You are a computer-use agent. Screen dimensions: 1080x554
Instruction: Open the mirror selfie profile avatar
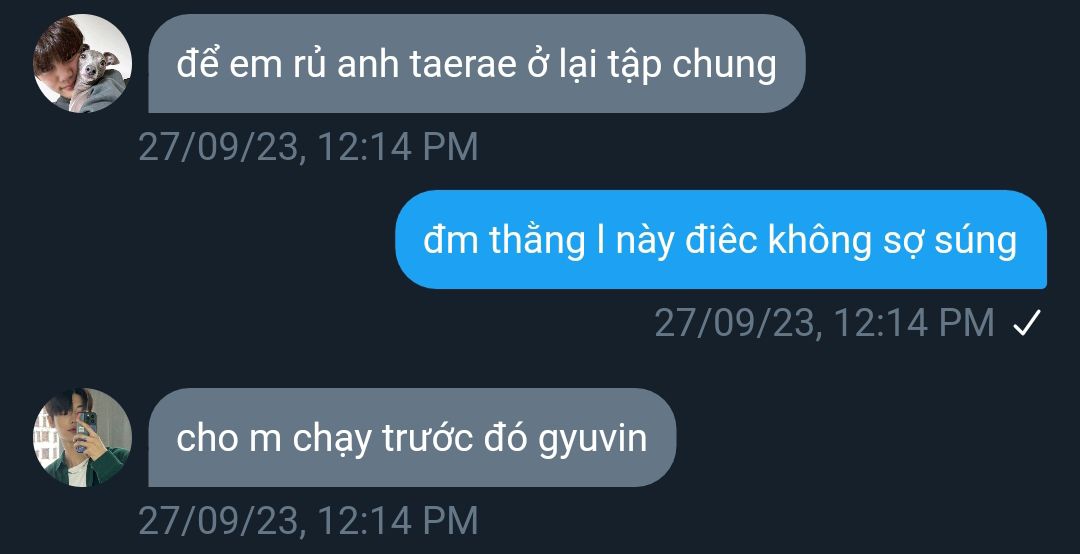coord(83,438)
